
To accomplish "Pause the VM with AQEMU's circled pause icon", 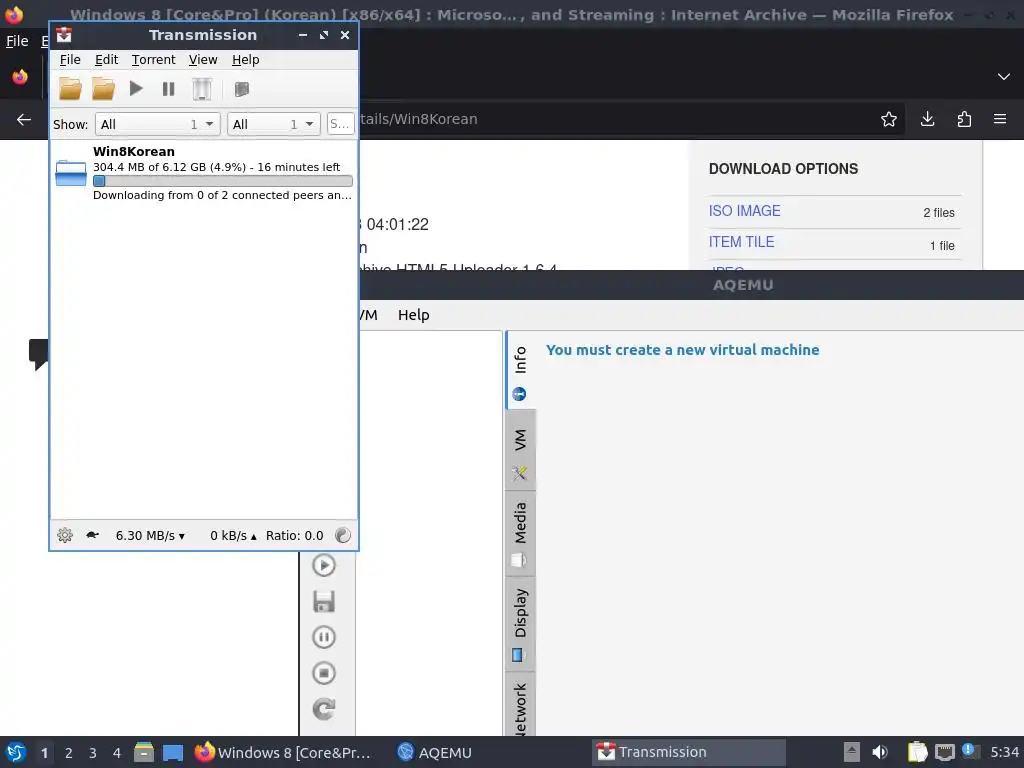I will point(324,637).
